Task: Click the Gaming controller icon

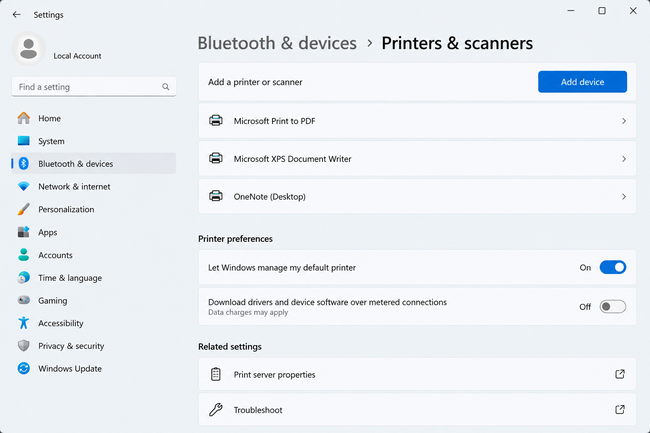Action: pos(24,300)
